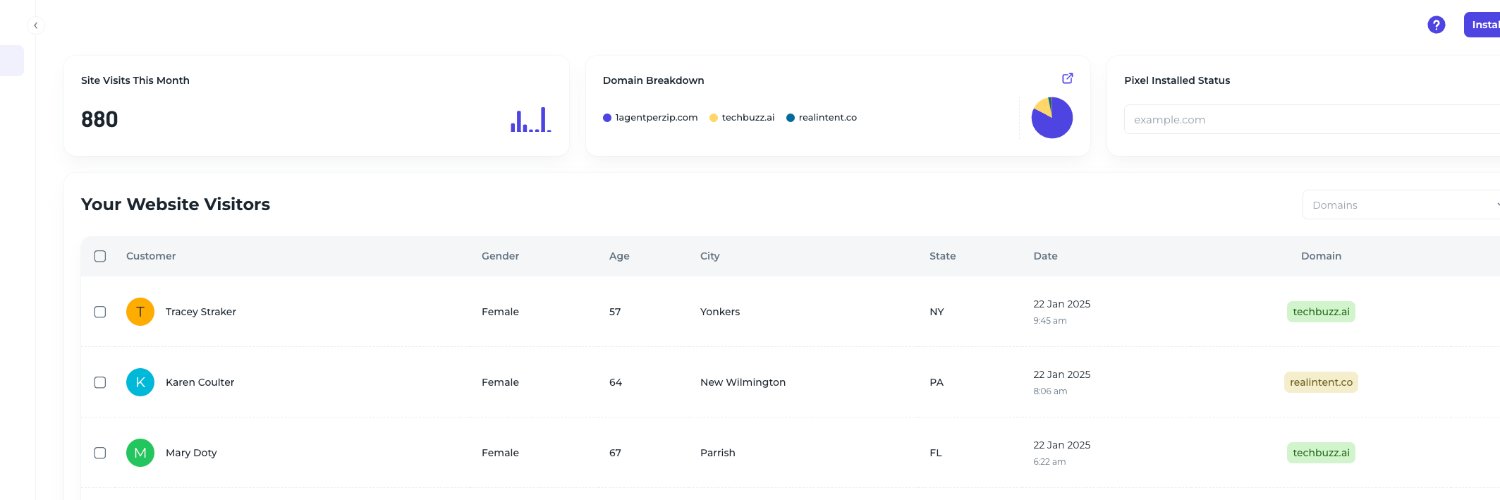Click the 8:06 am timestamp
1500x500 pixels.
coord(1050,391)
